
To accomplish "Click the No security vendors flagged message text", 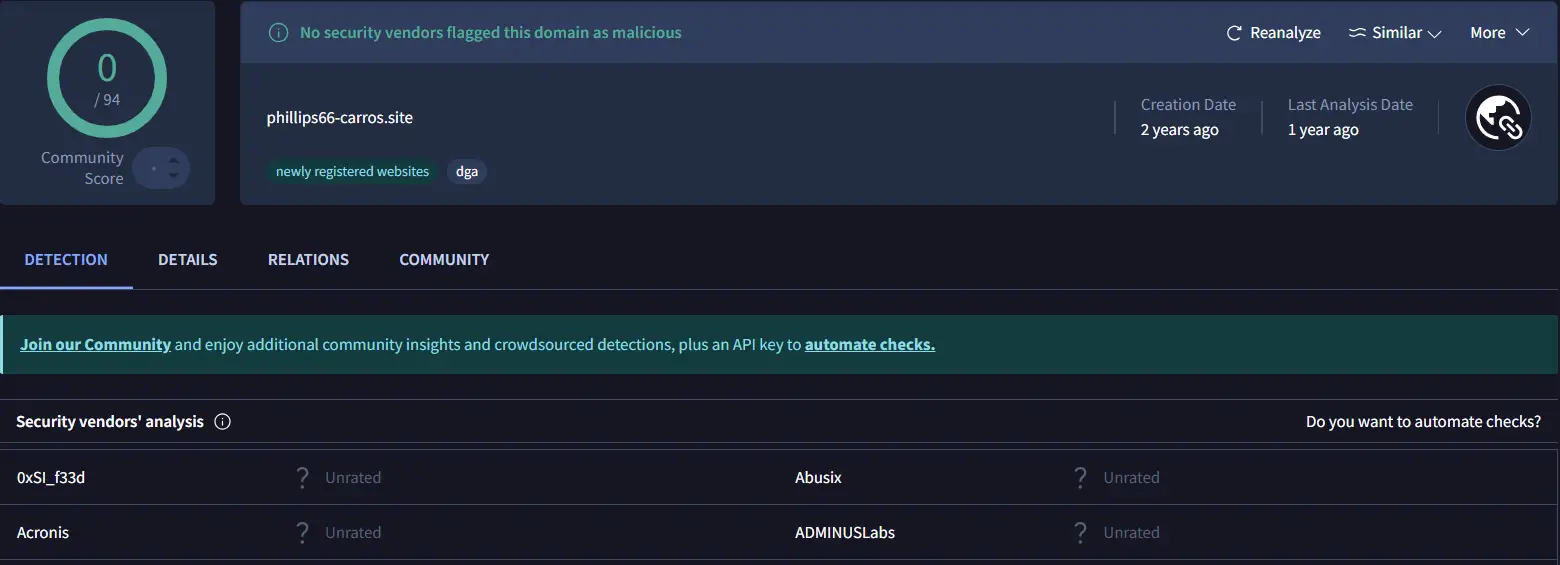I will pos(491,33).
